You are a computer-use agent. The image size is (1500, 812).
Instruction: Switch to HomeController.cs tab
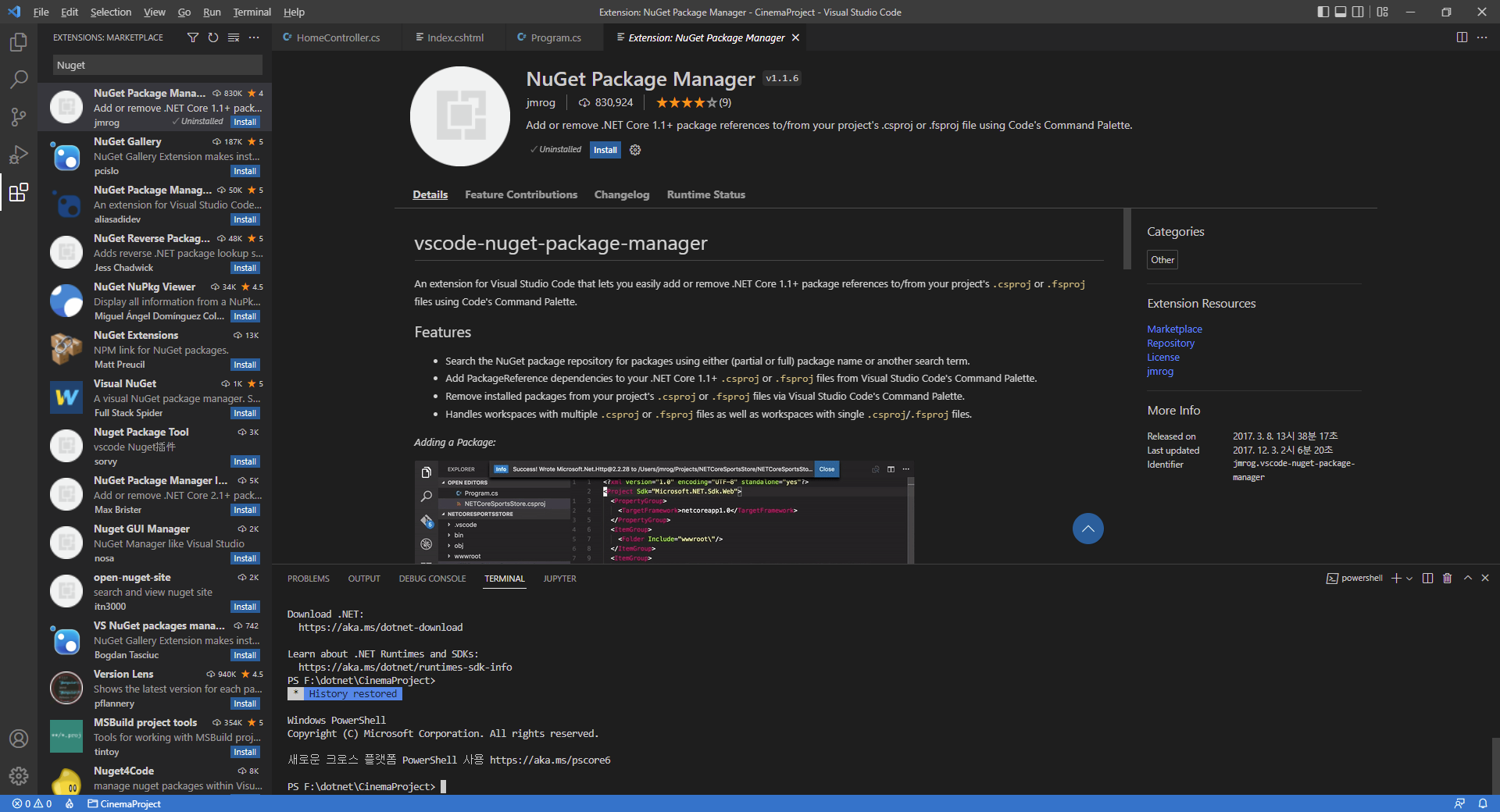coord(337,37)
